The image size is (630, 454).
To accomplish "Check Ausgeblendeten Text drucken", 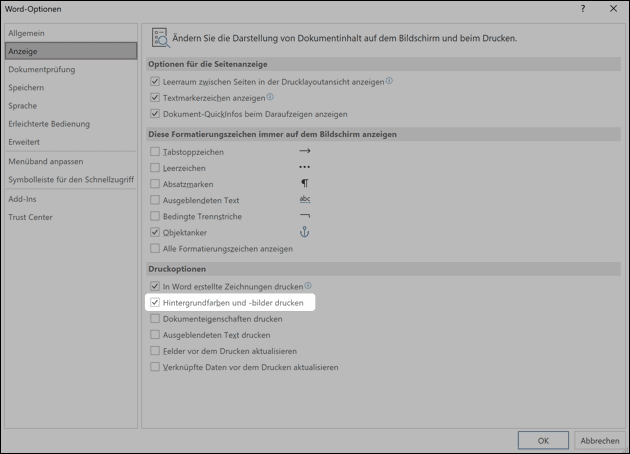I will click(155, 335).
